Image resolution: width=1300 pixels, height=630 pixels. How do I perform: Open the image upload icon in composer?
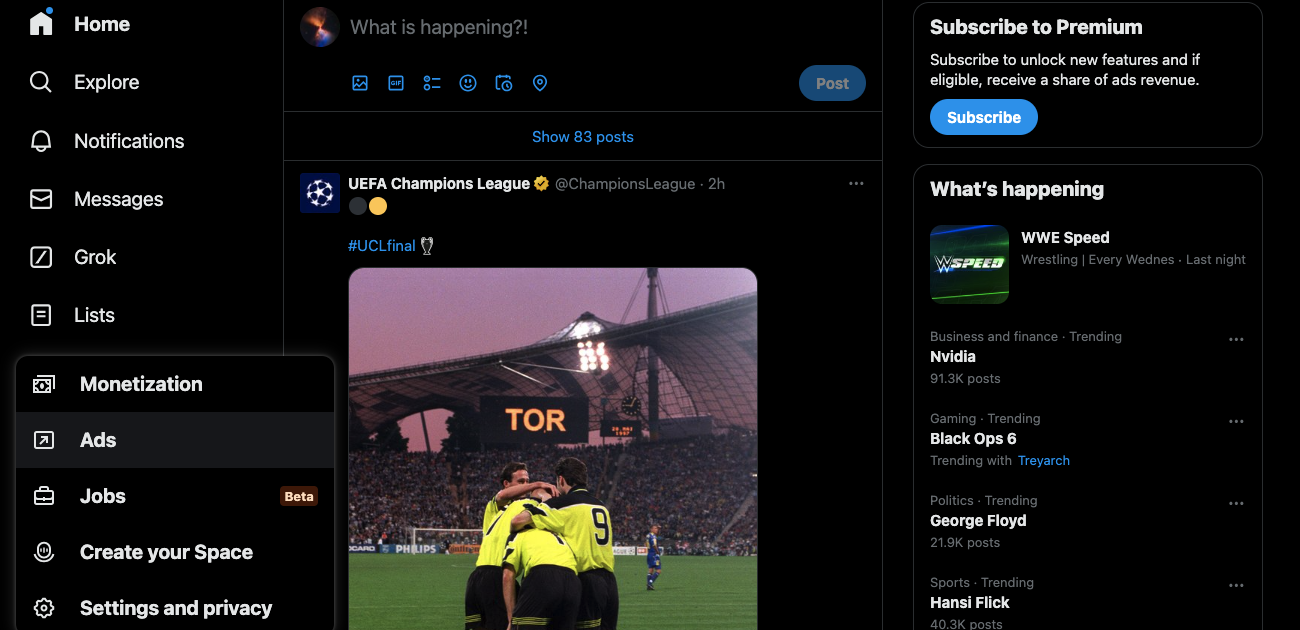(x=360, y=83)
